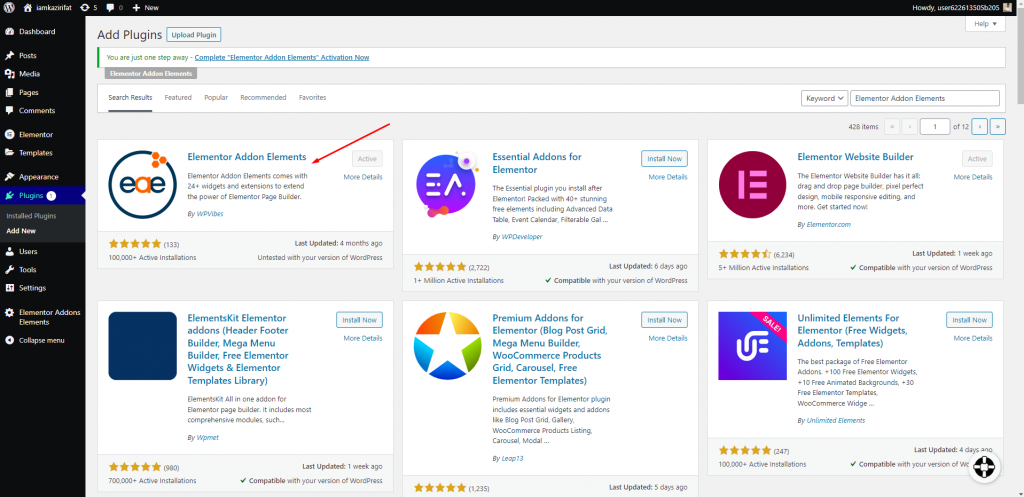
Task: Click the New plus item in admin bar
Action: pos(145,7)
